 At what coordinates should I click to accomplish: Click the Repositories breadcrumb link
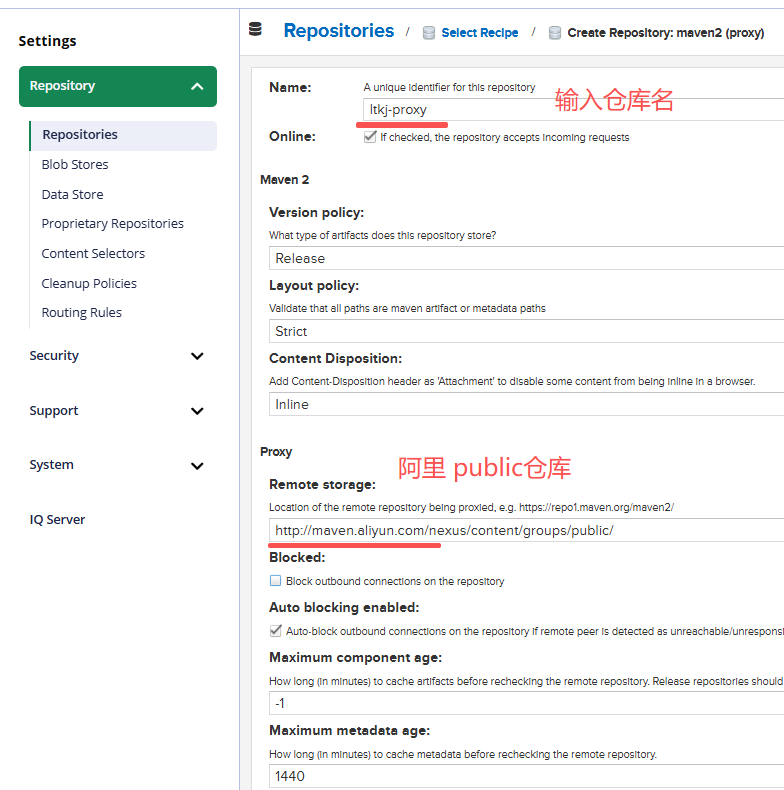click(x=339, y=31)
